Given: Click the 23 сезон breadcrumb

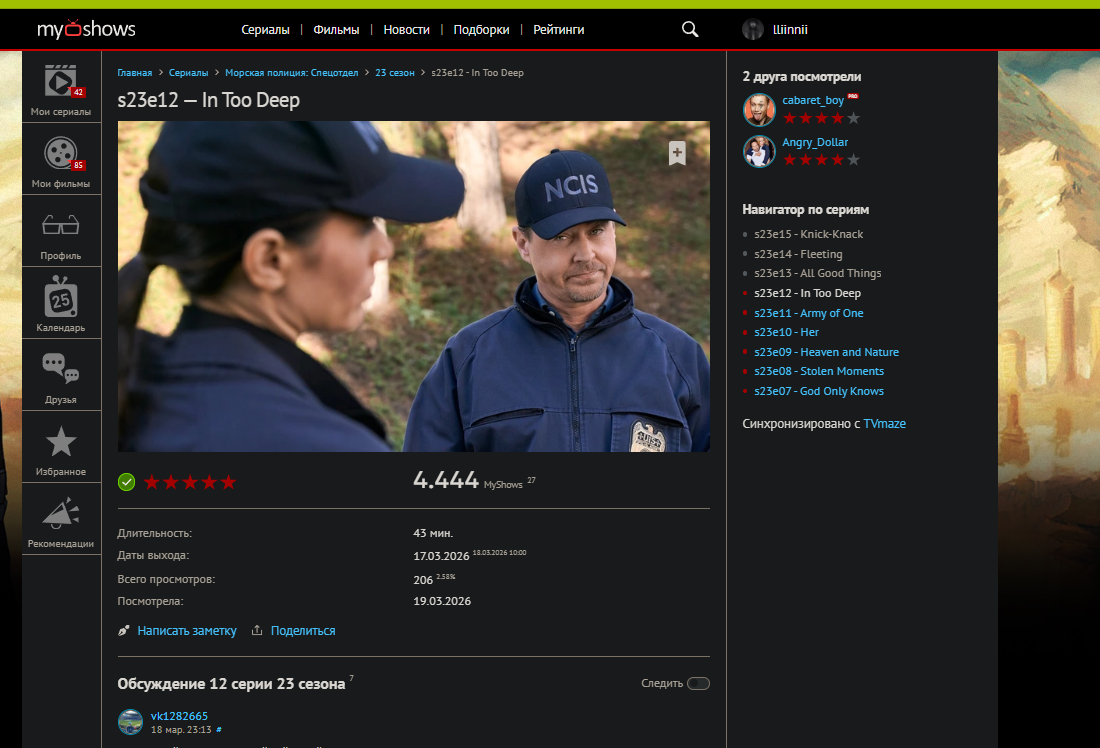Looking at the screenshot, I should [x=394, y=73].
